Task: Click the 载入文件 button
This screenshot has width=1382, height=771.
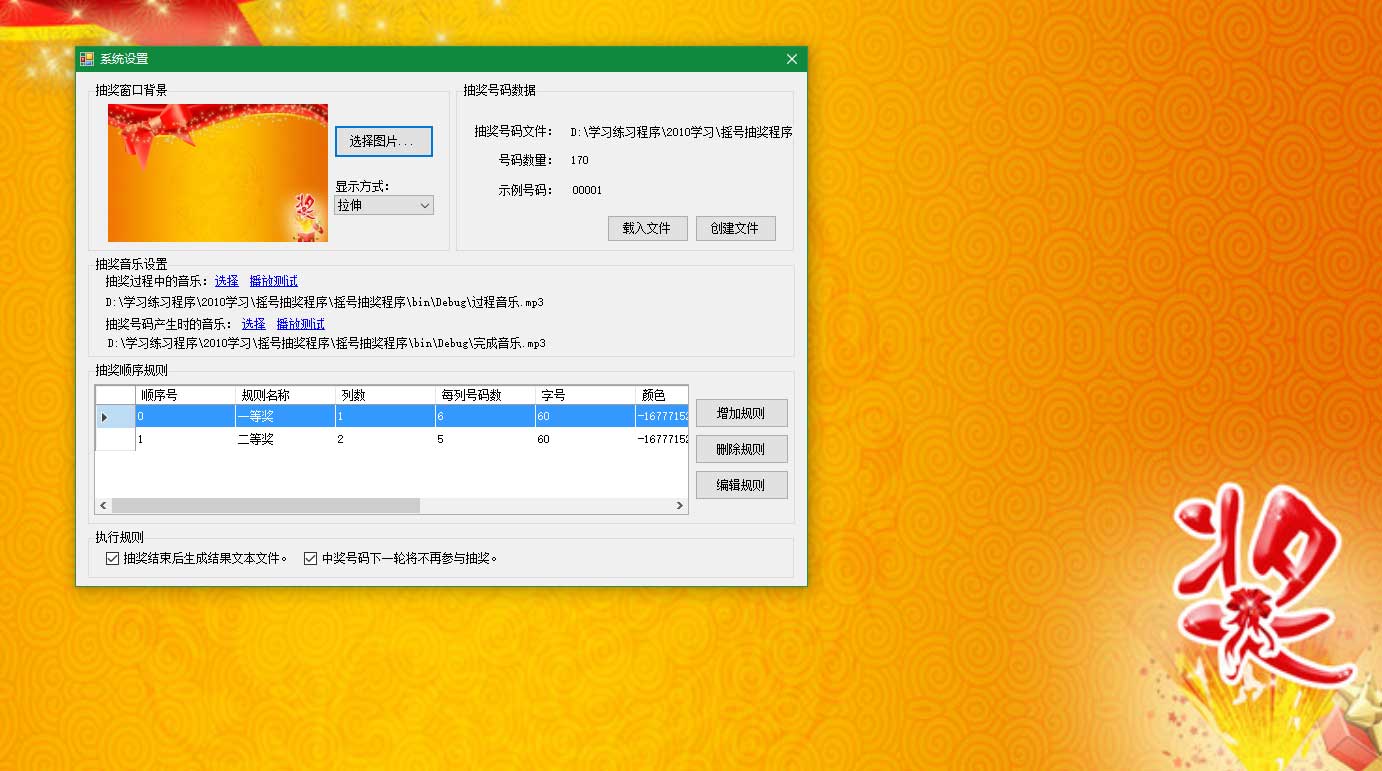Action: 647,228
